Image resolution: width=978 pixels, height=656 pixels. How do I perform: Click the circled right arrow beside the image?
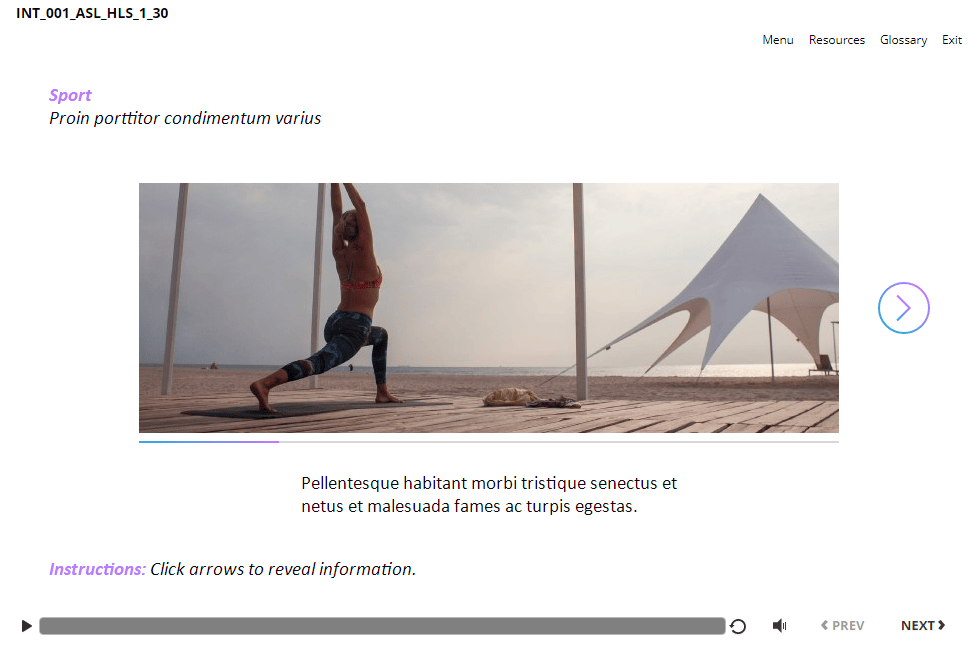point(904,308)
